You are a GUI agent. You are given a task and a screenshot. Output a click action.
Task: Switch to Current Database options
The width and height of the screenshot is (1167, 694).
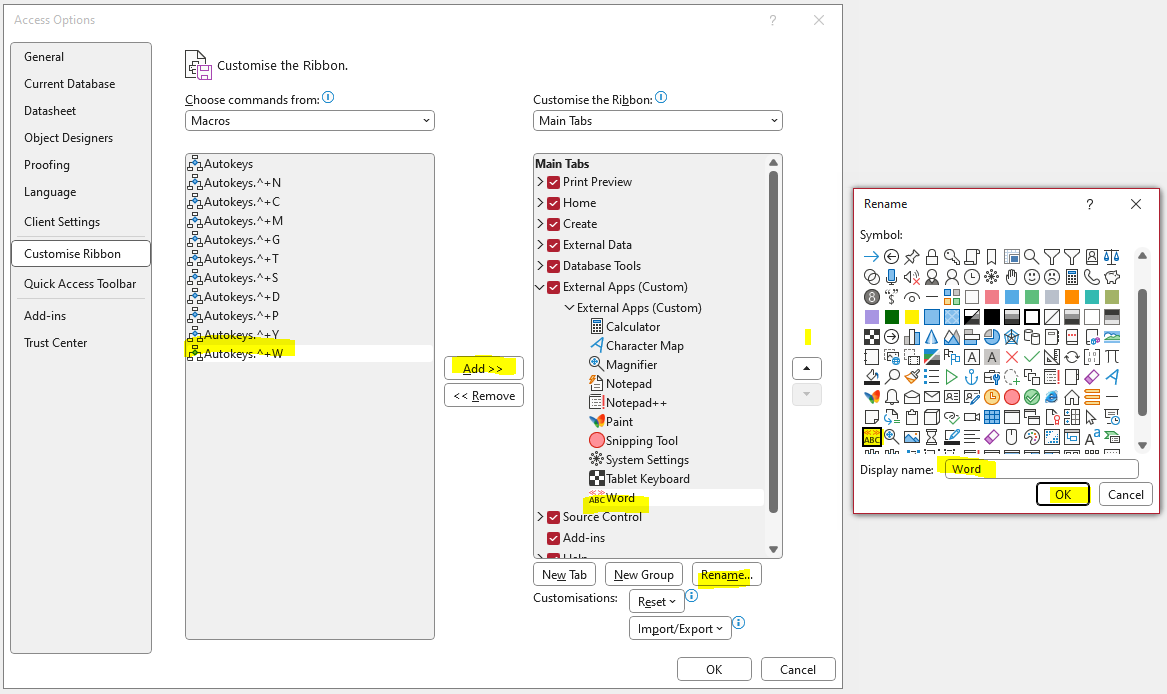point(69,84)
